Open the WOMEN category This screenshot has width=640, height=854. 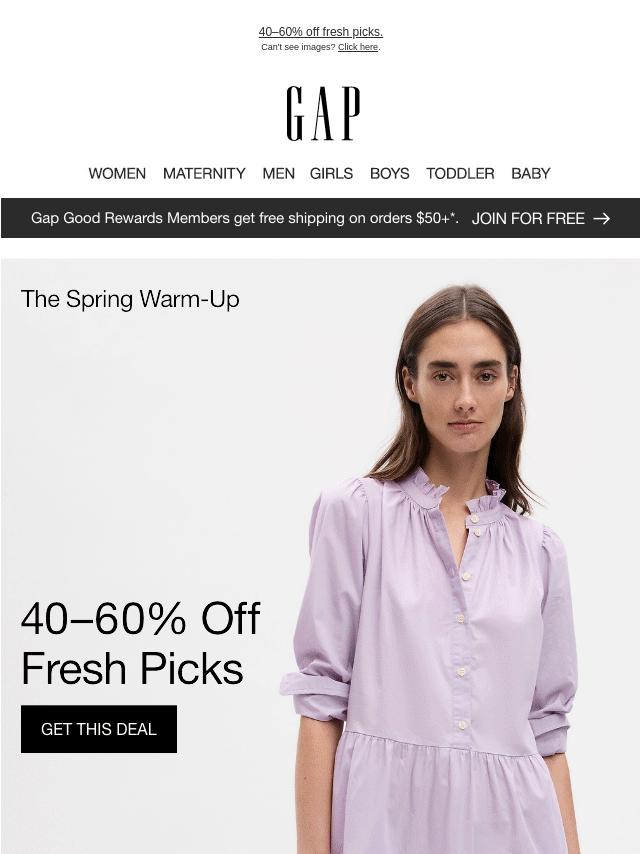(117, 173)
